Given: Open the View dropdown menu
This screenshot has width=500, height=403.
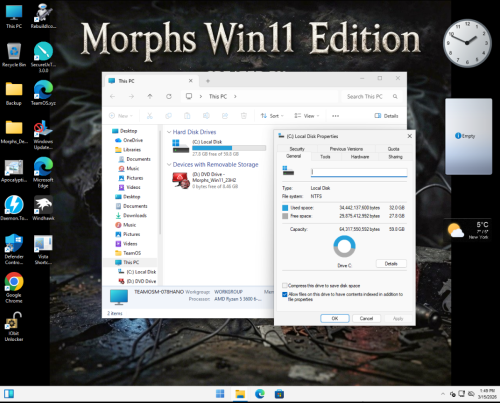Looking at the screenshot, I should point(306,116).
